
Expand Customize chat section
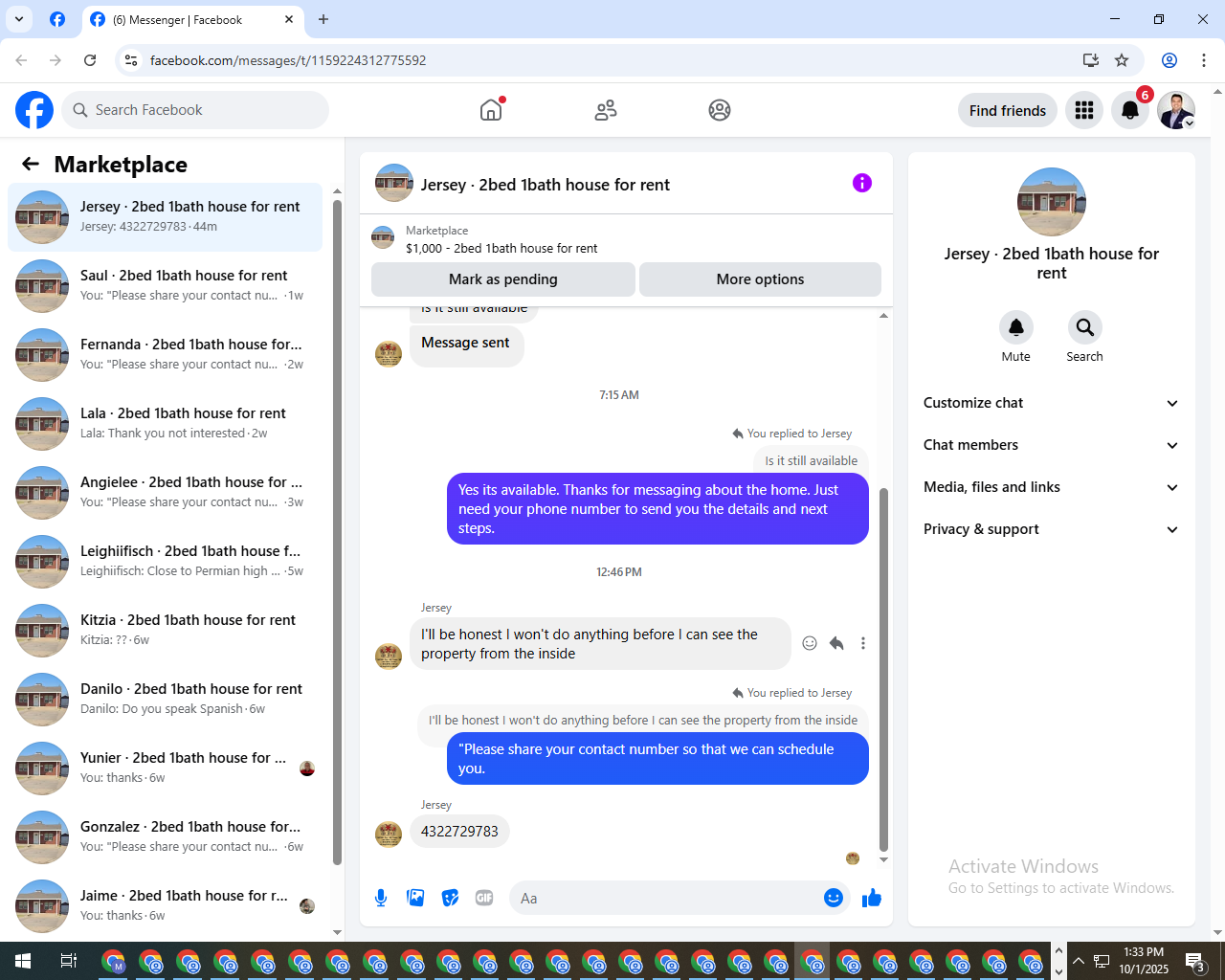pos(1051,403)
